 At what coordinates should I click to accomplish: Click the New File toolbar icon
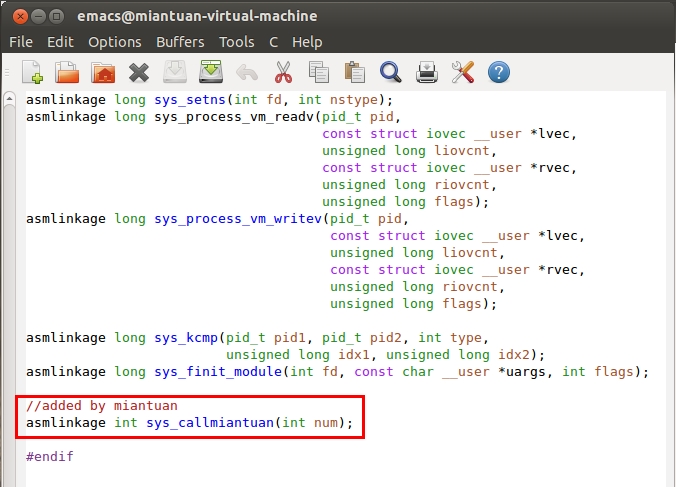[33, 72]
